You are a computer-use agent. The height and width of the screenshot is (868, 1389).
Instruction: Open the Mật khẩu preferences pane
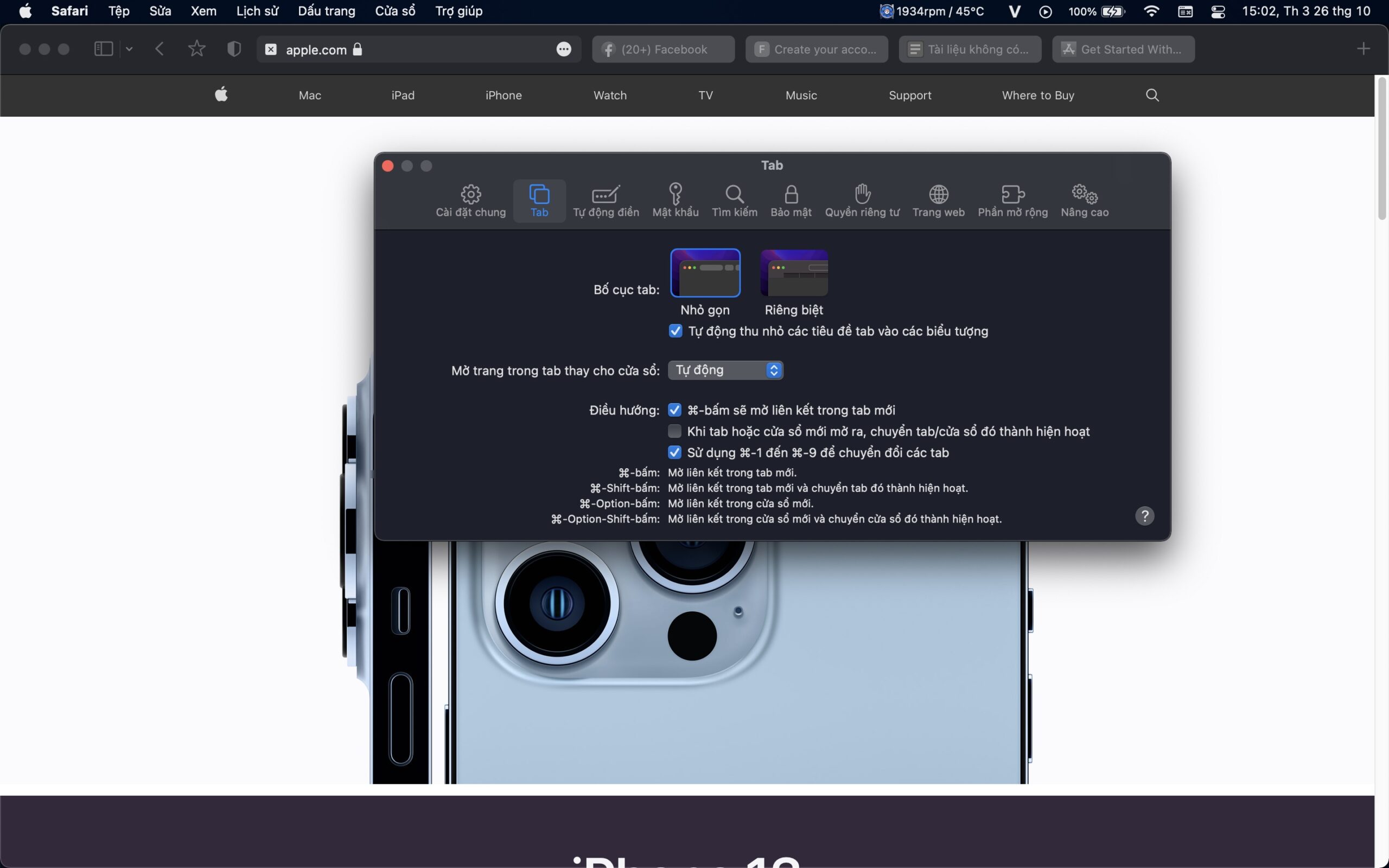[675, 200]
